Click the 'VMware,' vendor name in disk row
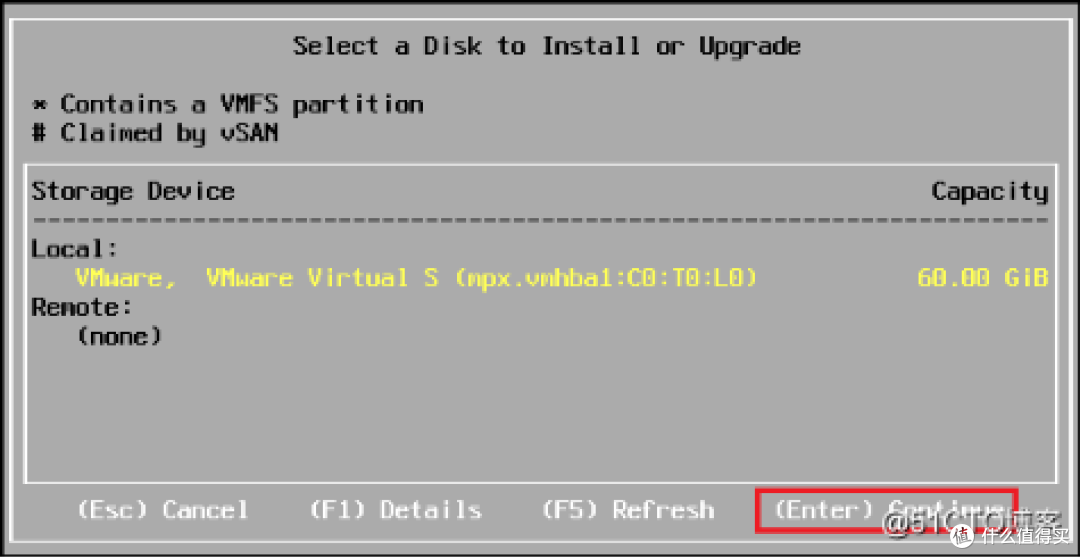 tap(126, 277)
